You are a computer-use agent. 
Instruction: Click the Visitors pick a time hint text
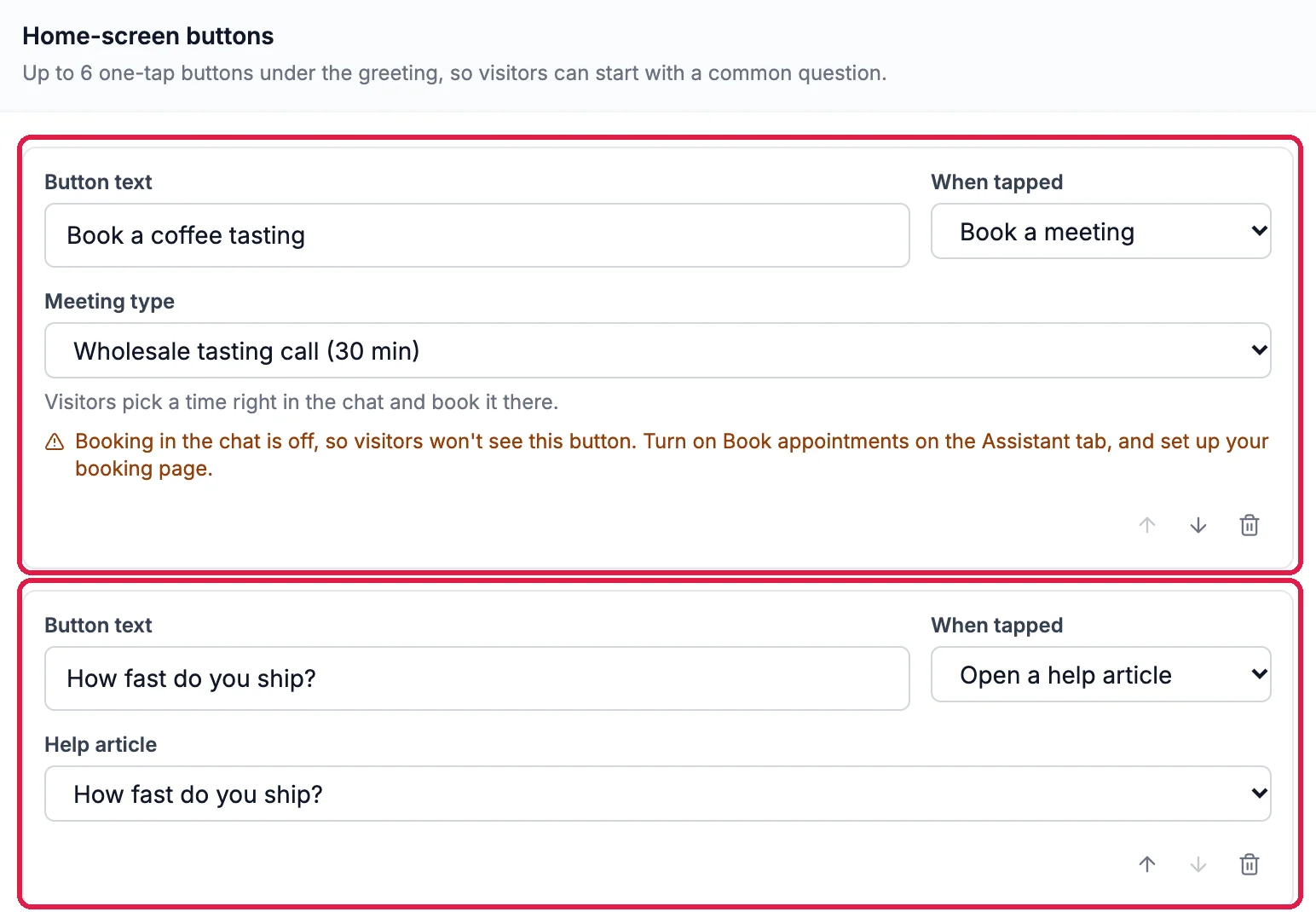coord(302,402)
